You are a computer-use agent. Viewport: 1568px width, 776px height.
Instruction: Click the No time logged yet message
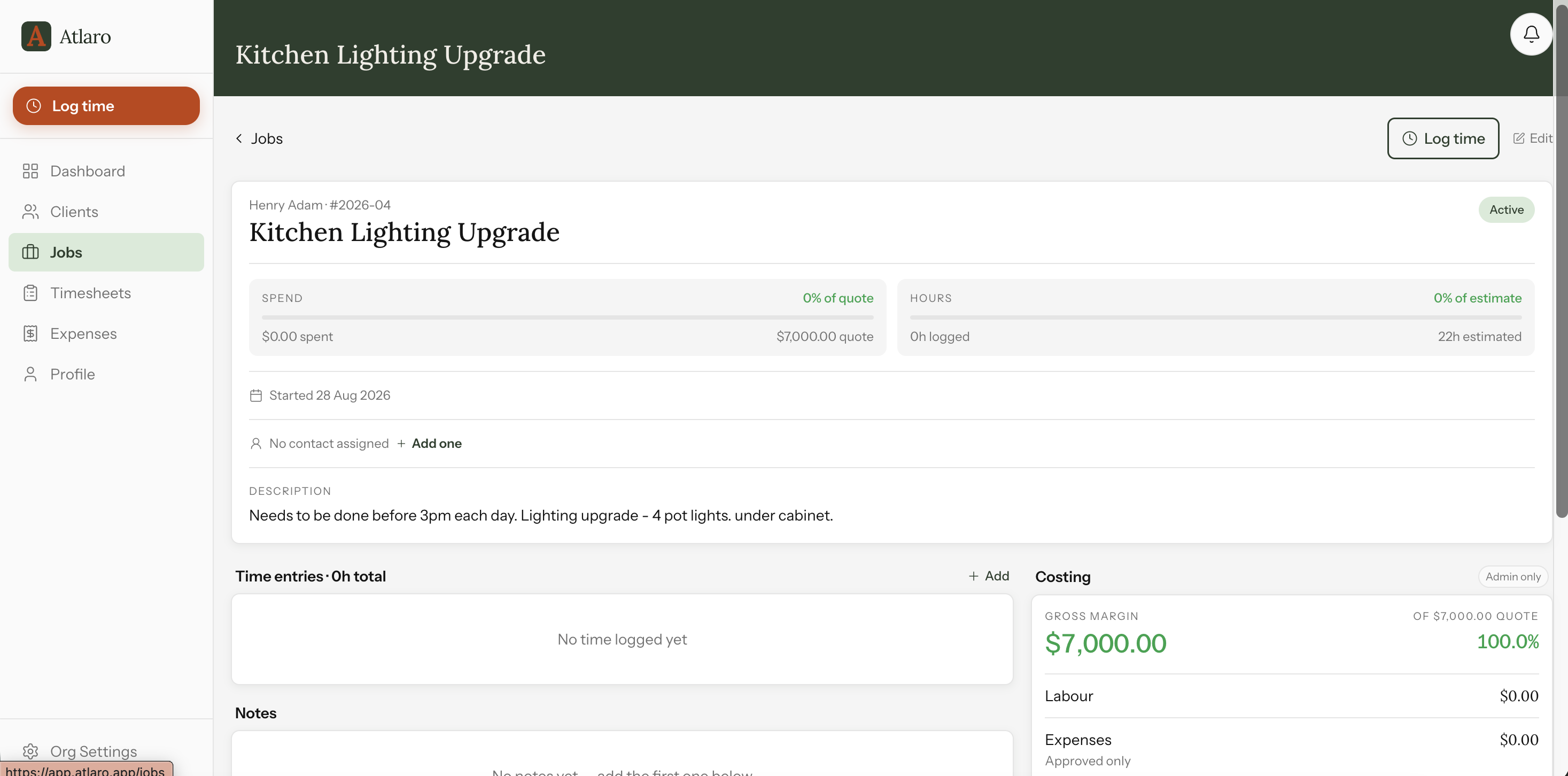pos(622,639)
